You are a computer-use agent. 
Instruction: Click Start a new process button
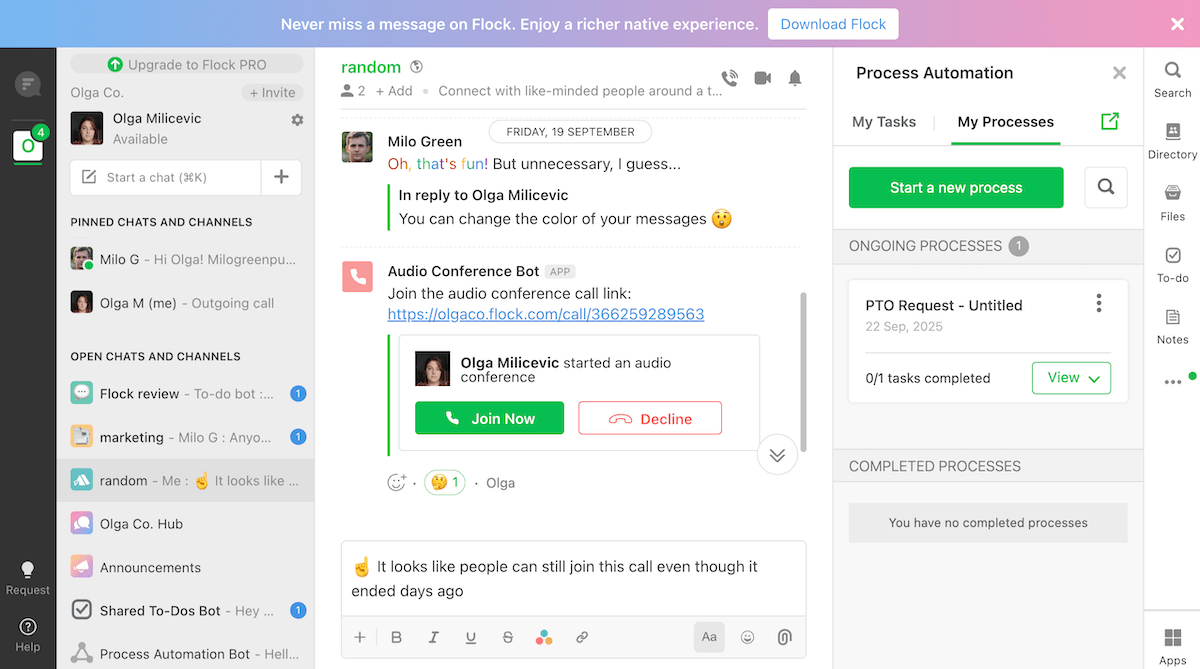point(956,187)
